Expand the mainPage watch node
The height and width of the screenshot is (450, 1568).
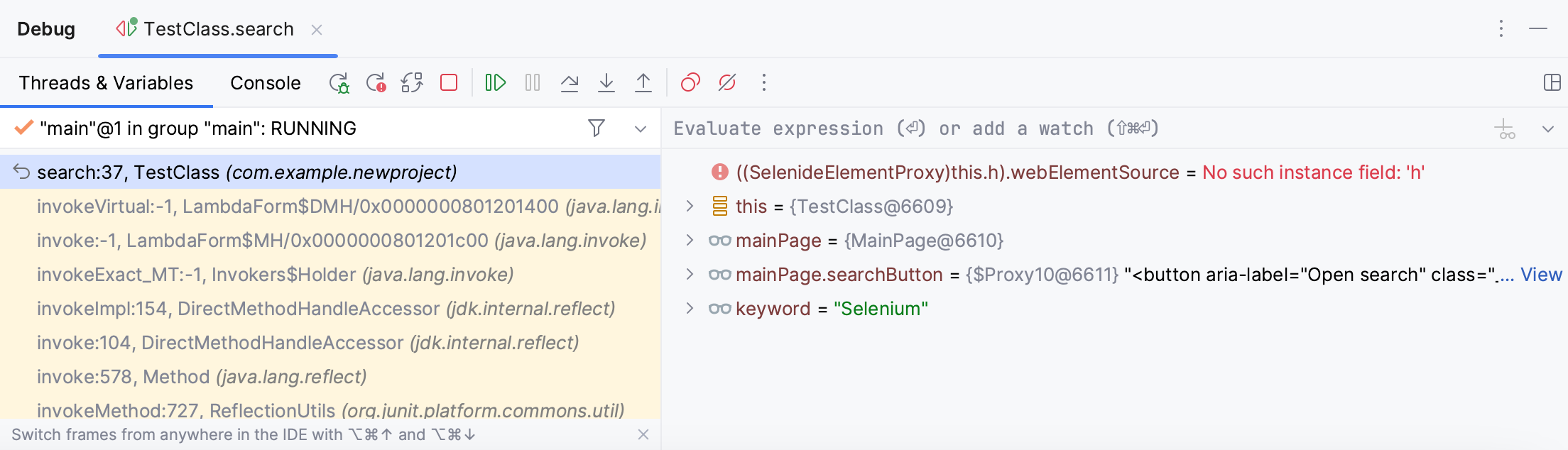[x=690, y=241]
